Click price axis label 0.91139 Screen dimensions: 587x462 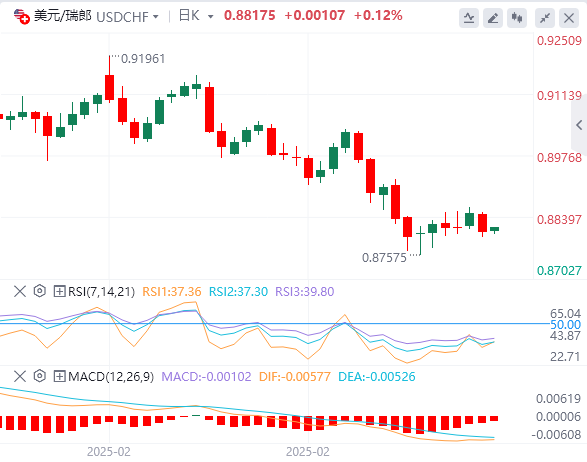click(x=559, y=96)
